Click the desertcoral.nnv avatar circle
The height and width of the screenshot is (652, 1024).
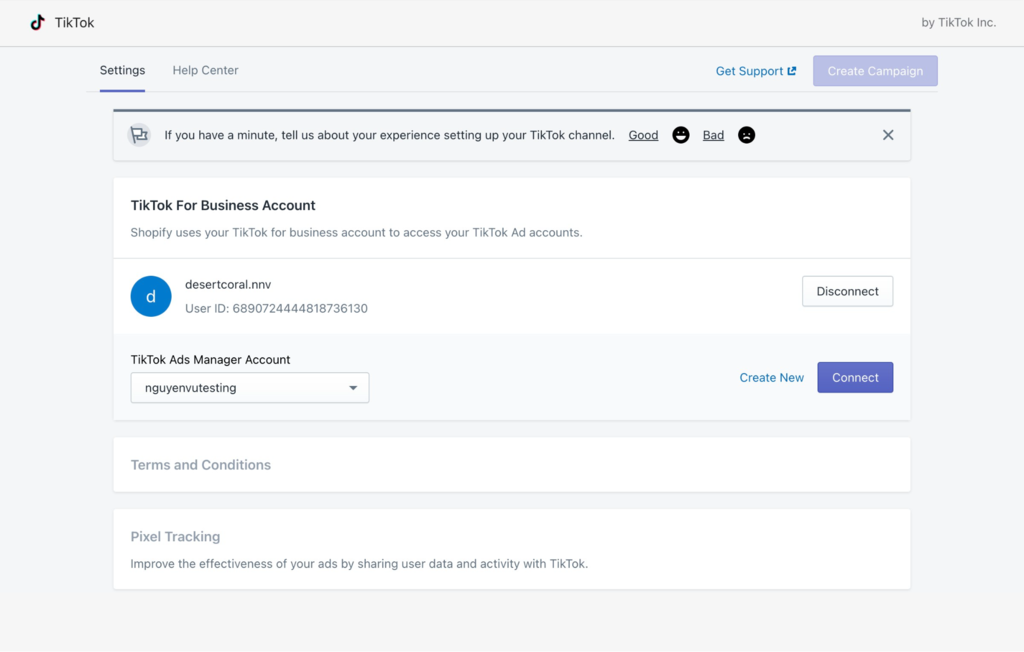pyautogui.click(x=151, y=297)
